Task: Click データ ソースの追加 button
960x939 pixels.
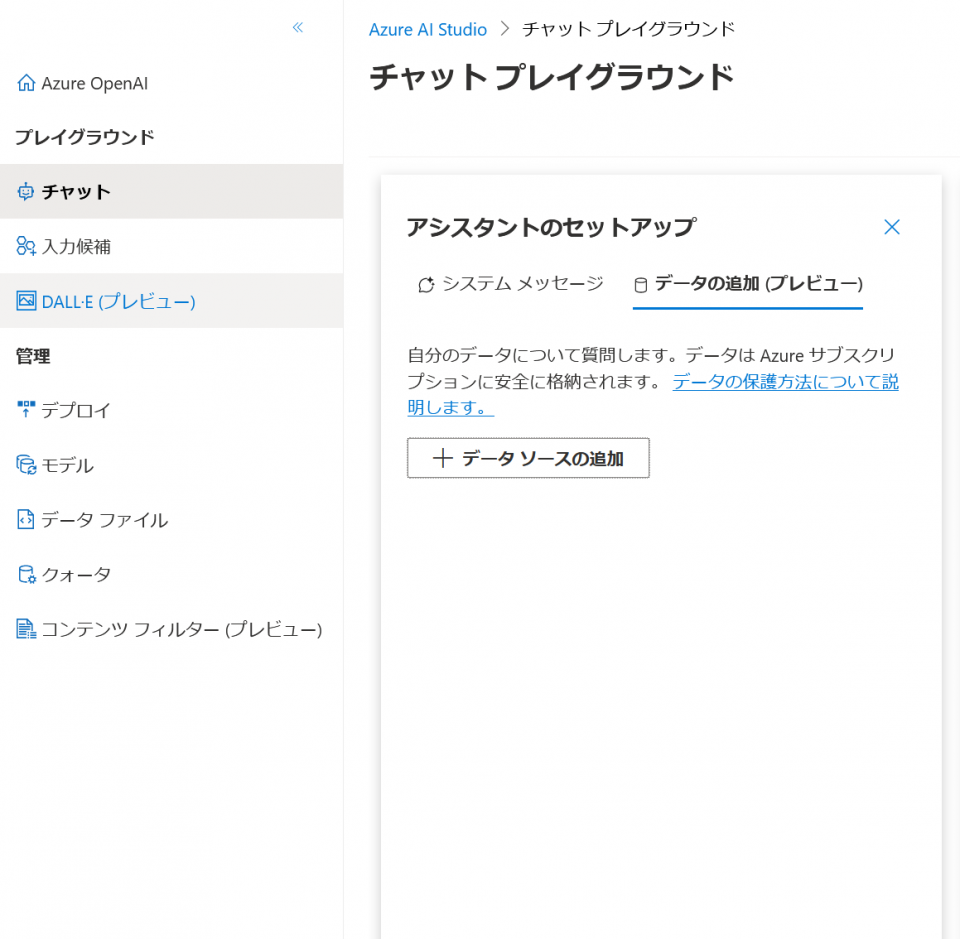Action: (x=528, y=458)
